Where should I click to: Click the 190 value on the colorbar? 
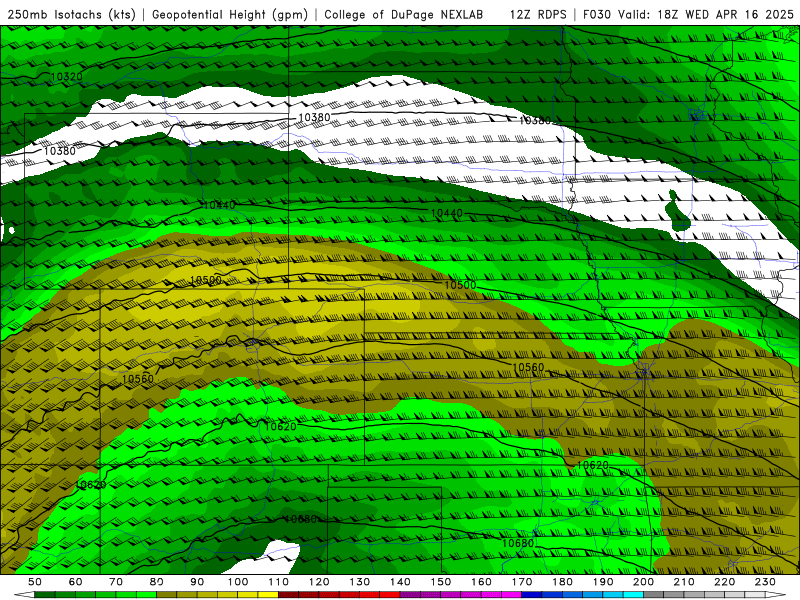(x=603, y=582)
